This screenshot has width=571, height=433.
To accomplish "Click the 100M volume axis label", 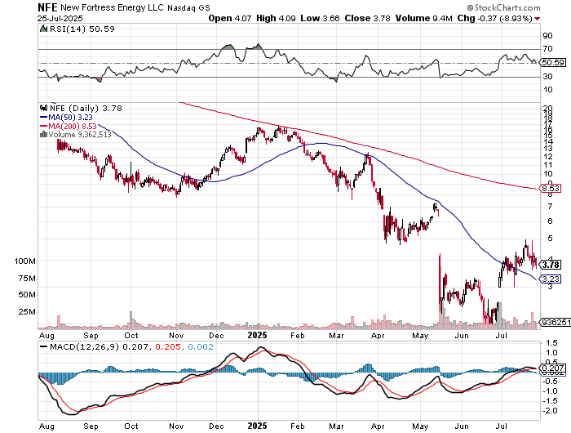I will pyautogui.click(x=25, y=261).
